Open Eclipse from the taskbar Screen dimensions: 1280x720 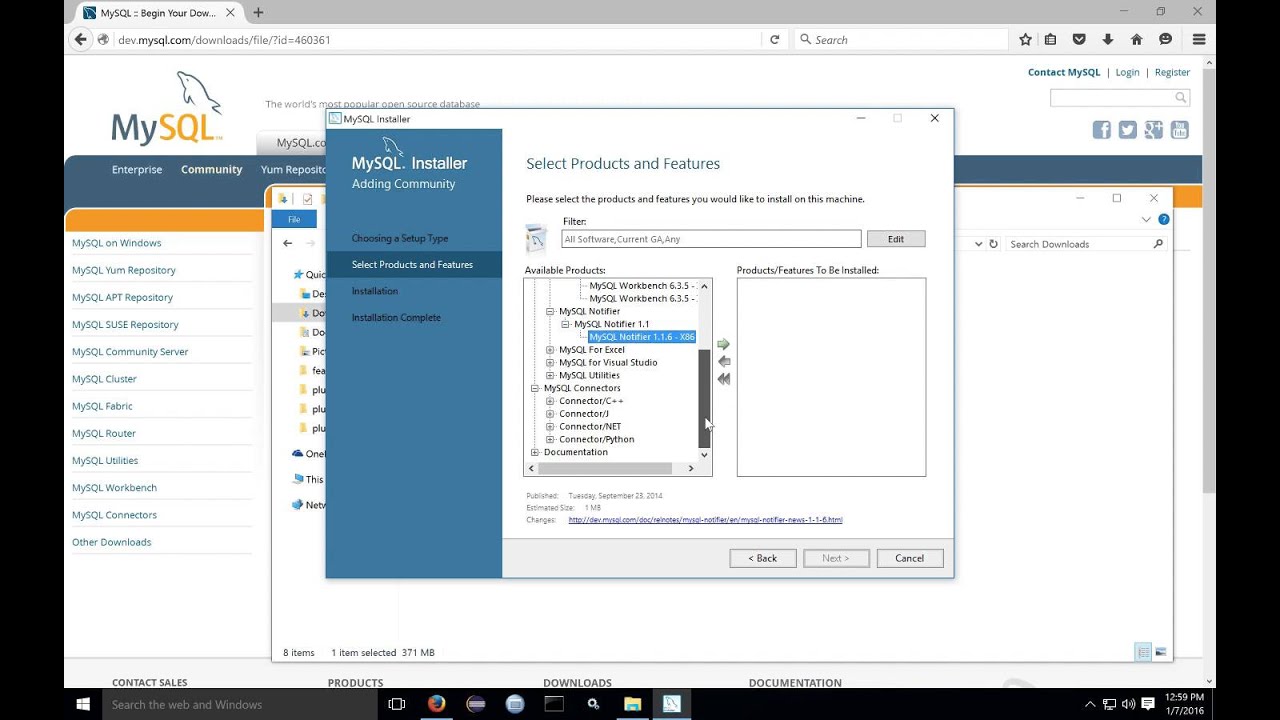[x=476, y=704]
